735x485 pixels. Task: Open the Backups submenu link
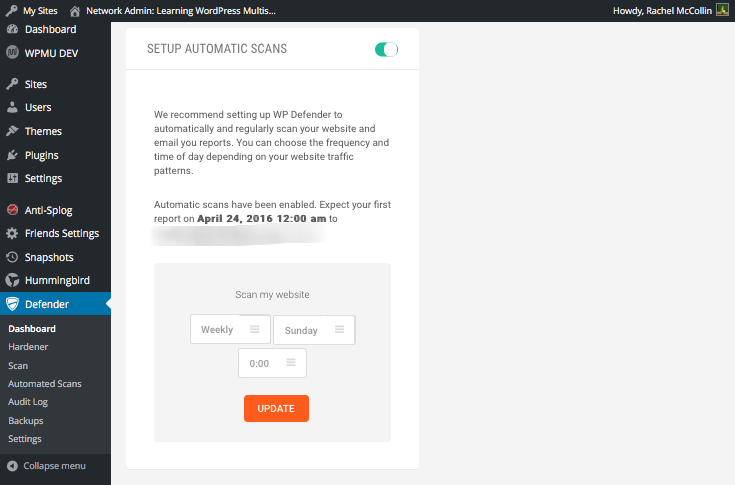25,420
